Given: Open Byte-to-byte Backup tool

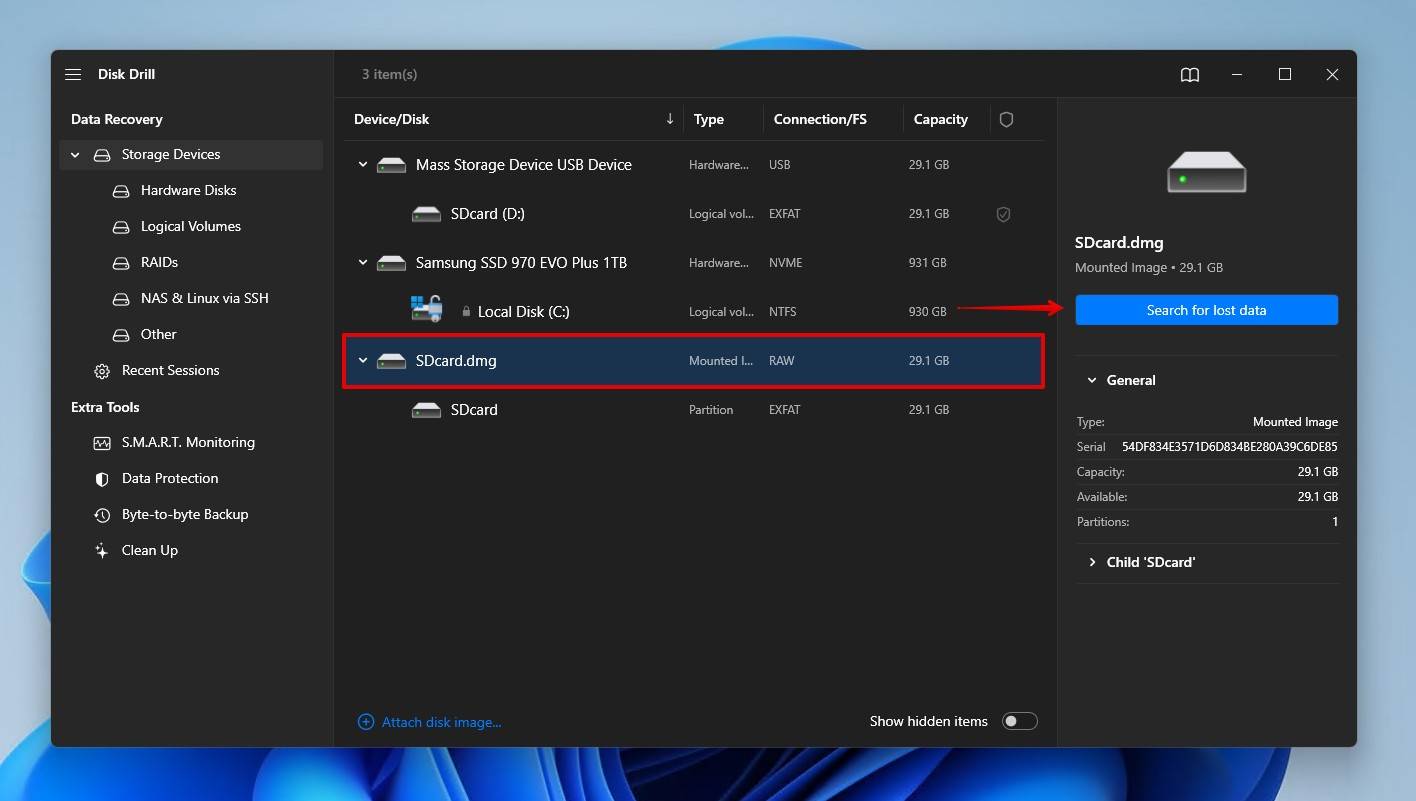Looking at the screenshot, I should [x=185, y=515].
